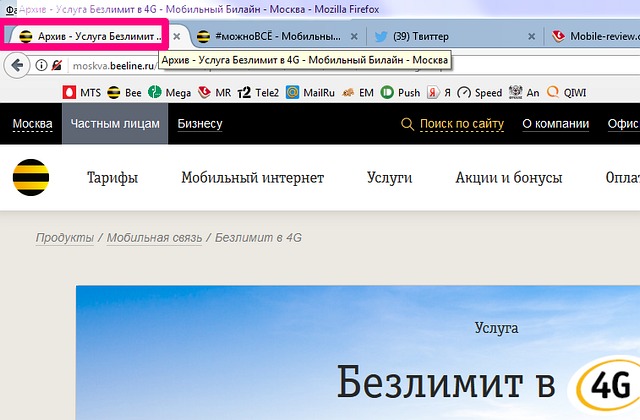
Task: Open the Tele2 bookmark
Action: coord(258,93)
